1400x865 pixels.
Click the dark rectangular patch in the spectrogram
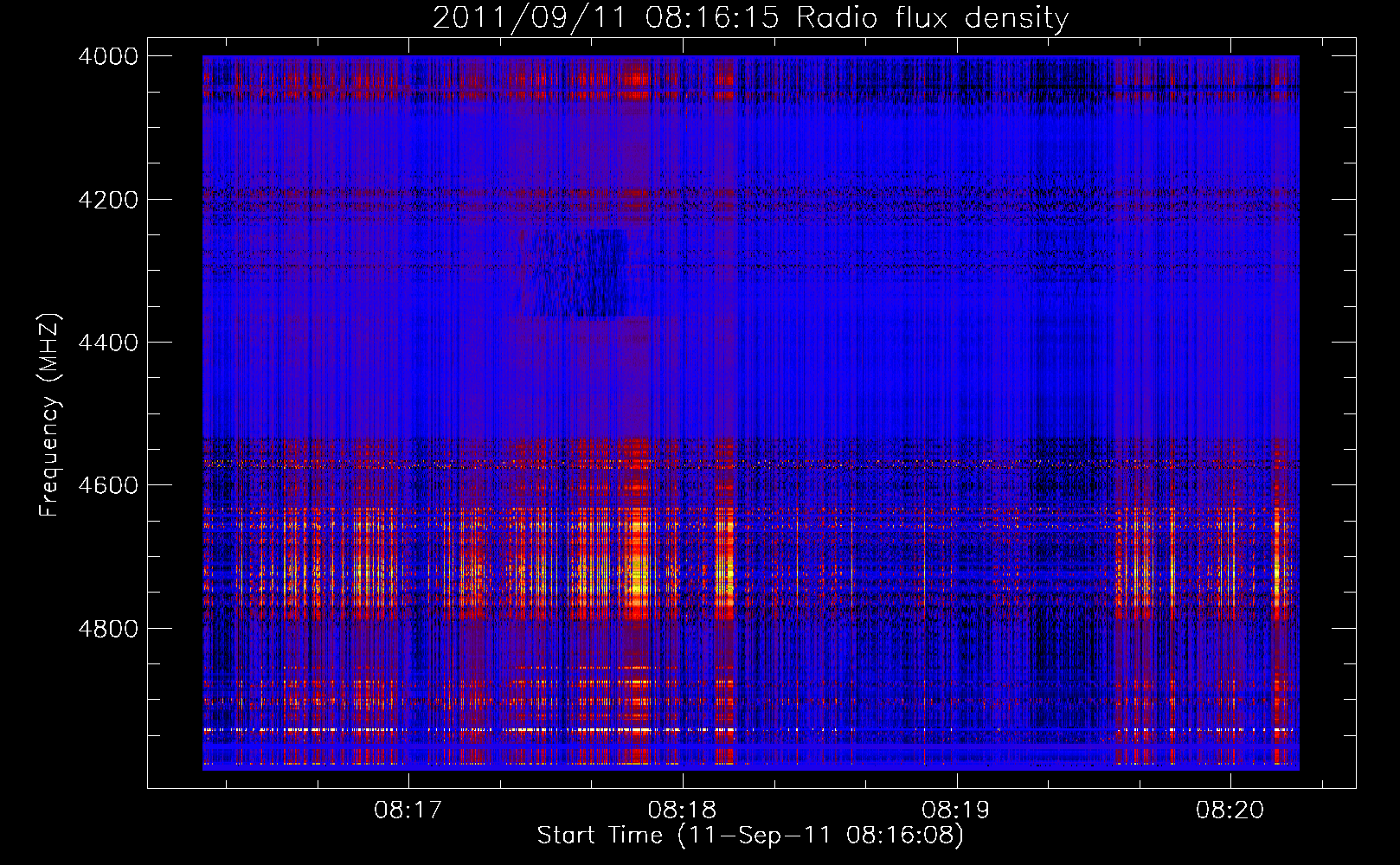point(575,273)
